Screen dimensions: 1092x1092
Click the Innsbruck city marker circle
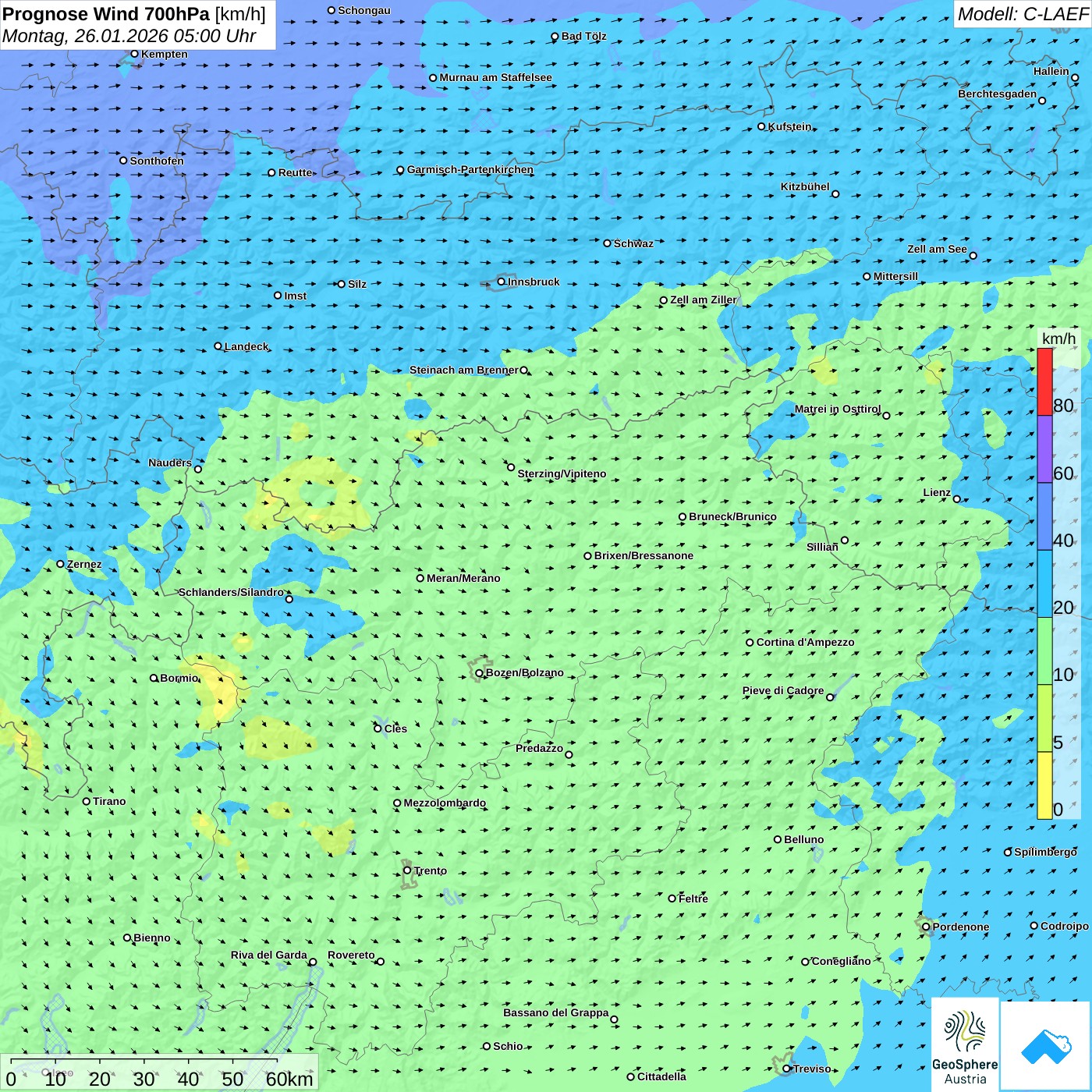point(502,282)
